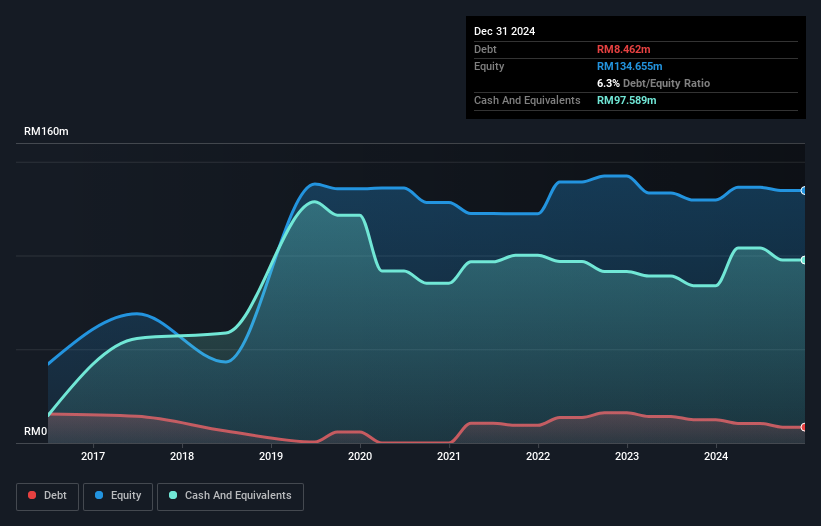Toggle the Equity series legend button

(118, 496)
